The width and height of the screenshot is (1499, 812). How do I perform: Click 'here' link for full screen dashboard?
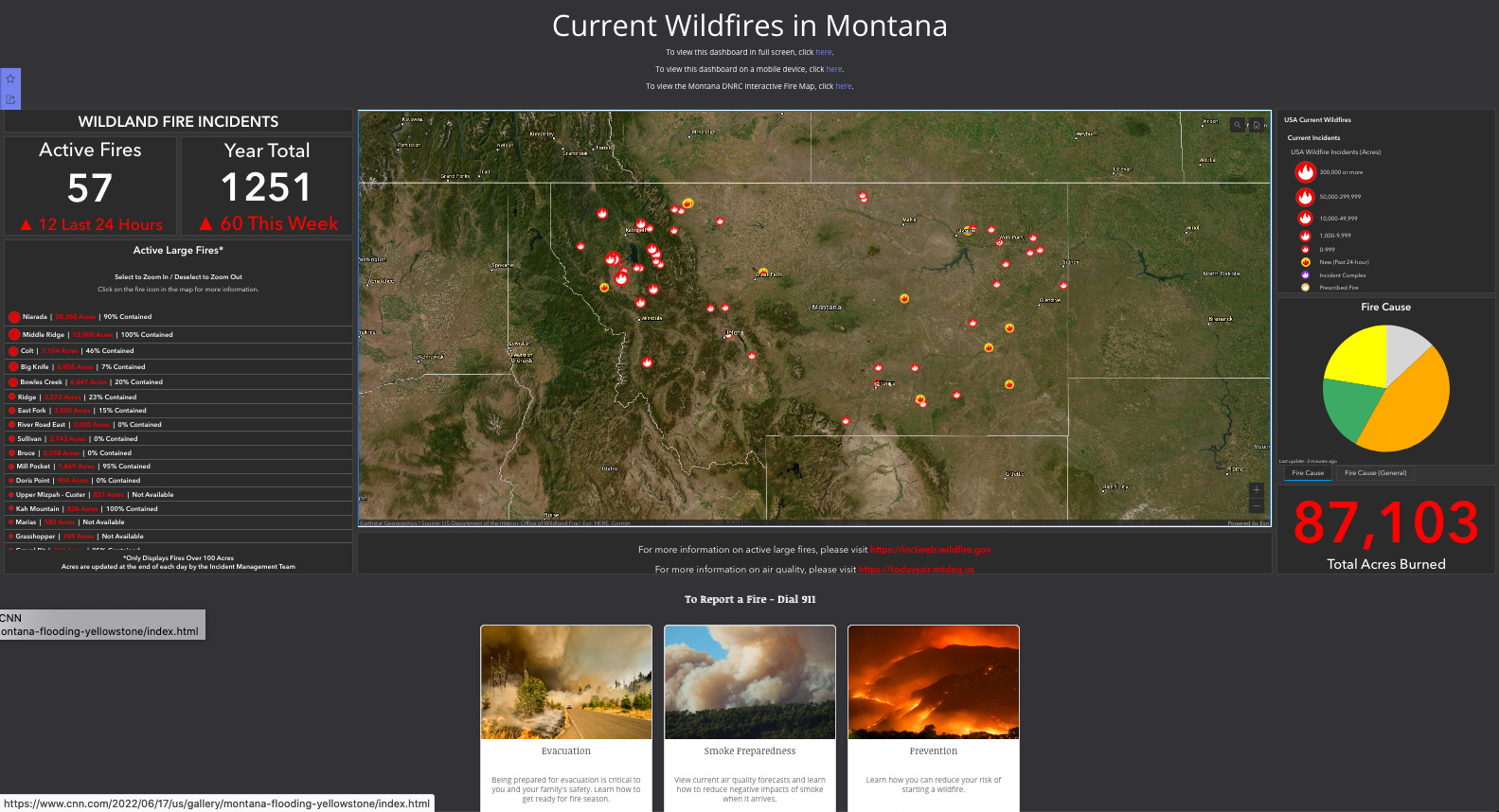coord(824,52)
